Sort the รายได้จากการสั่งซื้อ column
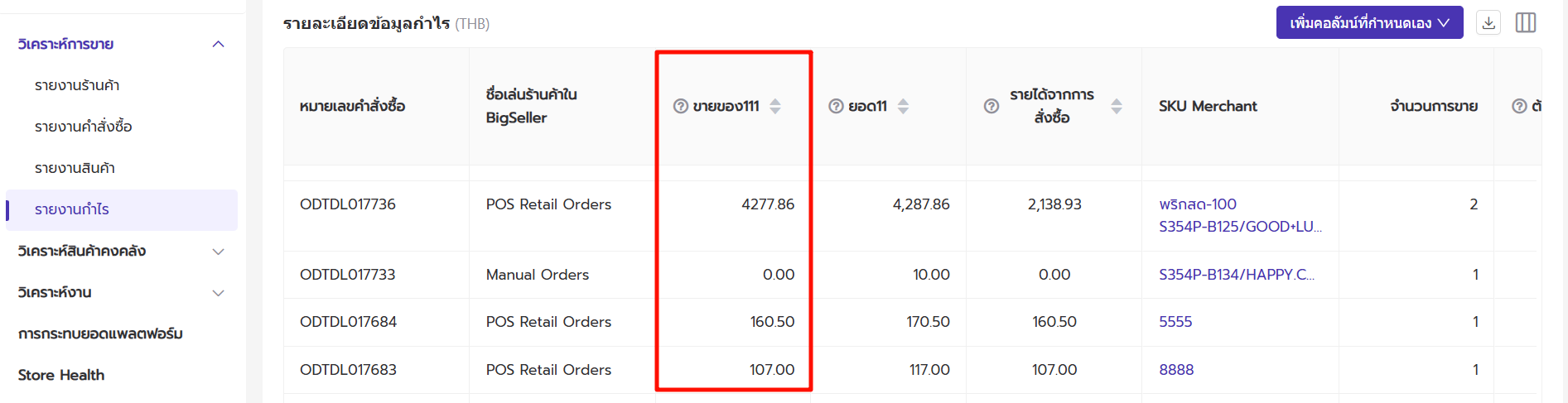This screenshot has height=403, width=1568. pyautogui.click(x=1117, y=106)
